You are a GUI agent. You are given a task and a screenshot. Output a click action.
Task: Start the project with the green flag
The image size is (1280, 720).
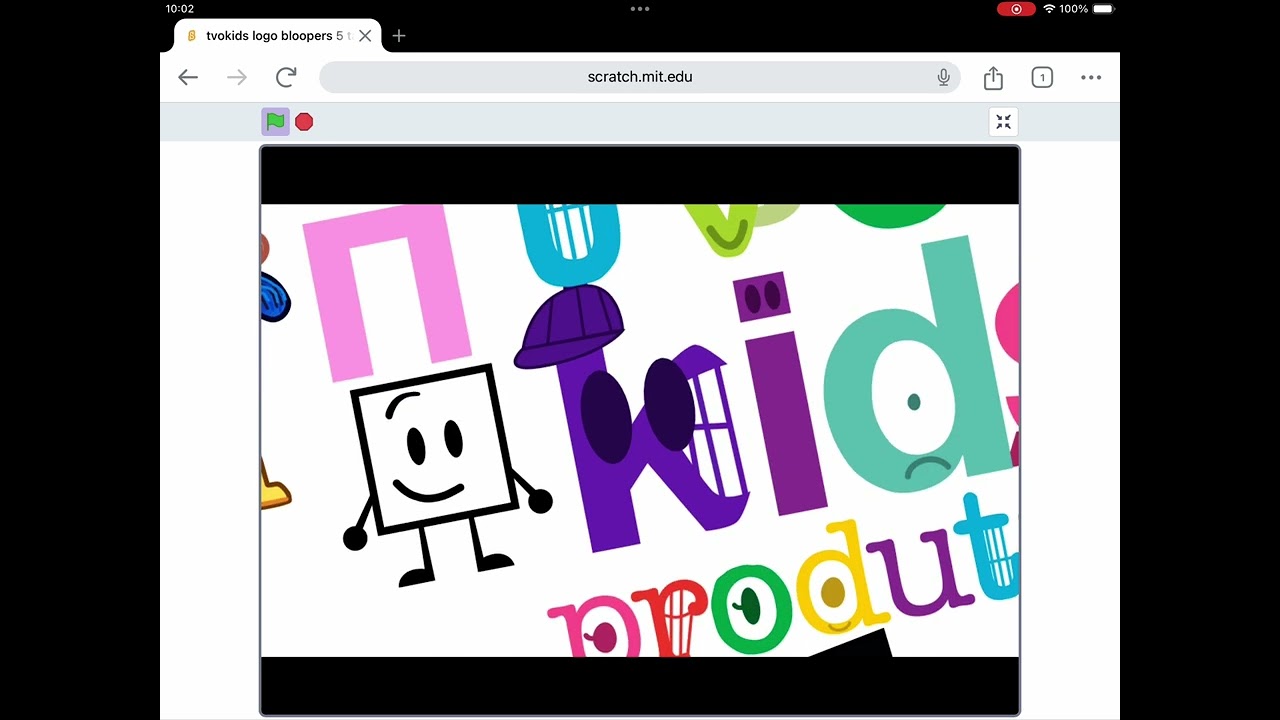point(275,122)
